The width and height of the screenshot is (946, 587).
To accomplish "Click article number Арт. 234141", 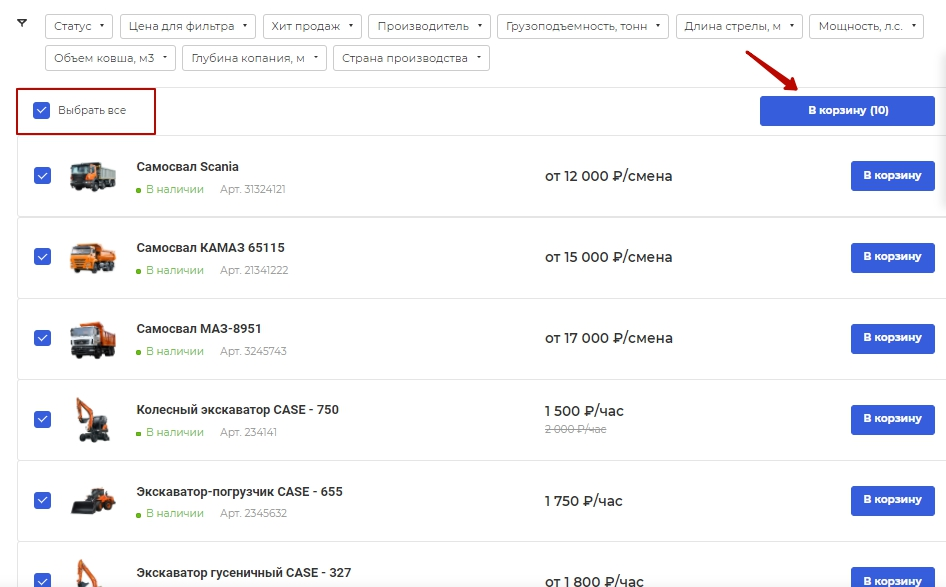I will point(249,433).
